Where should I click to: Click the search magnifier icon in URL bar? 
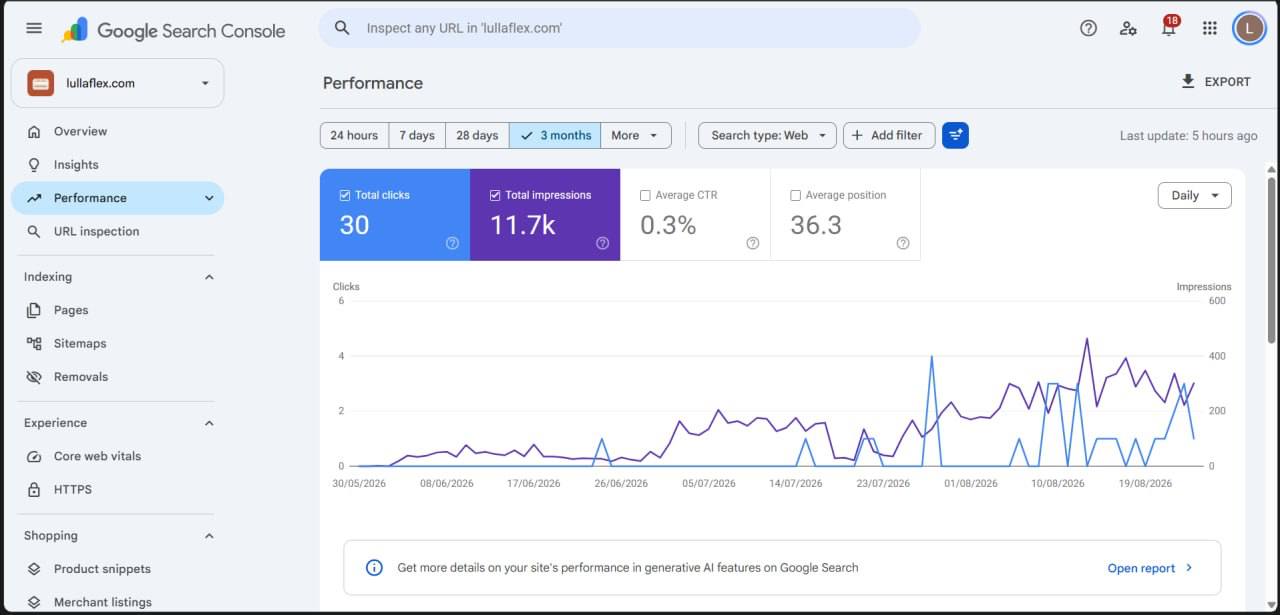tap(342, 28)
